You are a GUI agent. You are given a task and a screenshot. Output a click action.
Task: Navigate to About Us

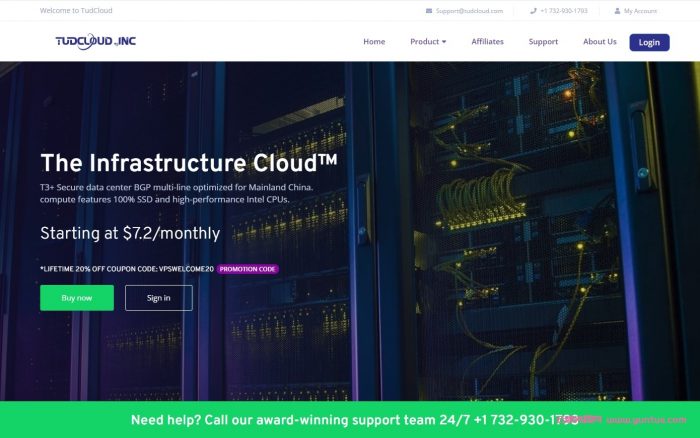click(x=600, y=42)
